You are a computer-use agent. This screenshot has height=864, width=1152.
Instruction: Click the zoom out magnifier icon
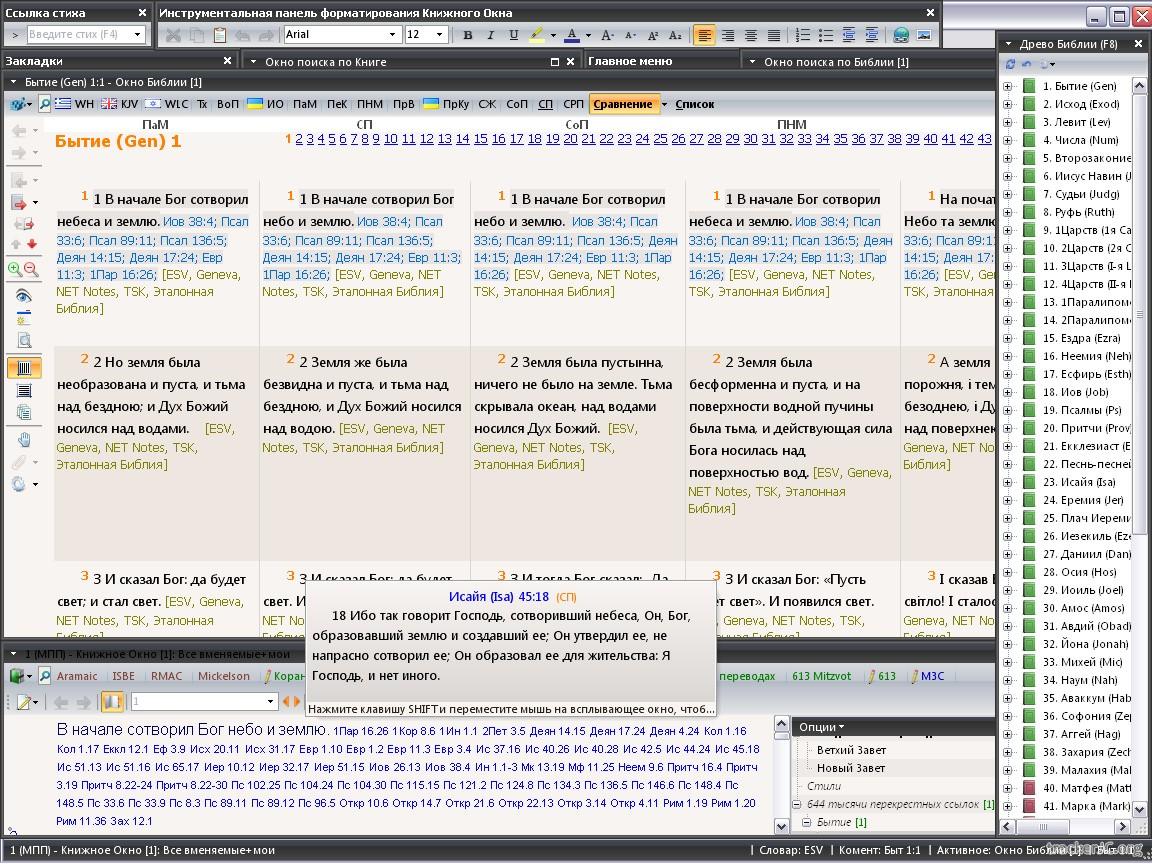[31, 269]
